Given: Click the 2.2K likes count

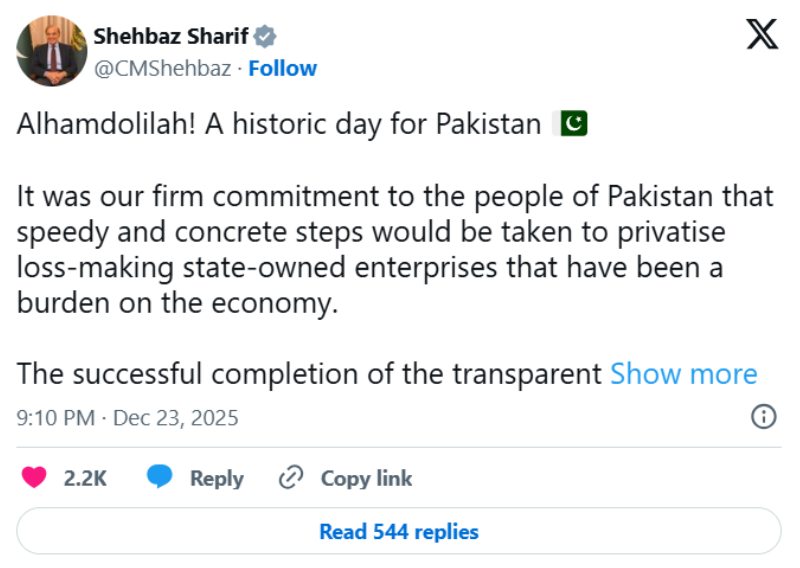Looking at the screenshot, I should (85, 478).
